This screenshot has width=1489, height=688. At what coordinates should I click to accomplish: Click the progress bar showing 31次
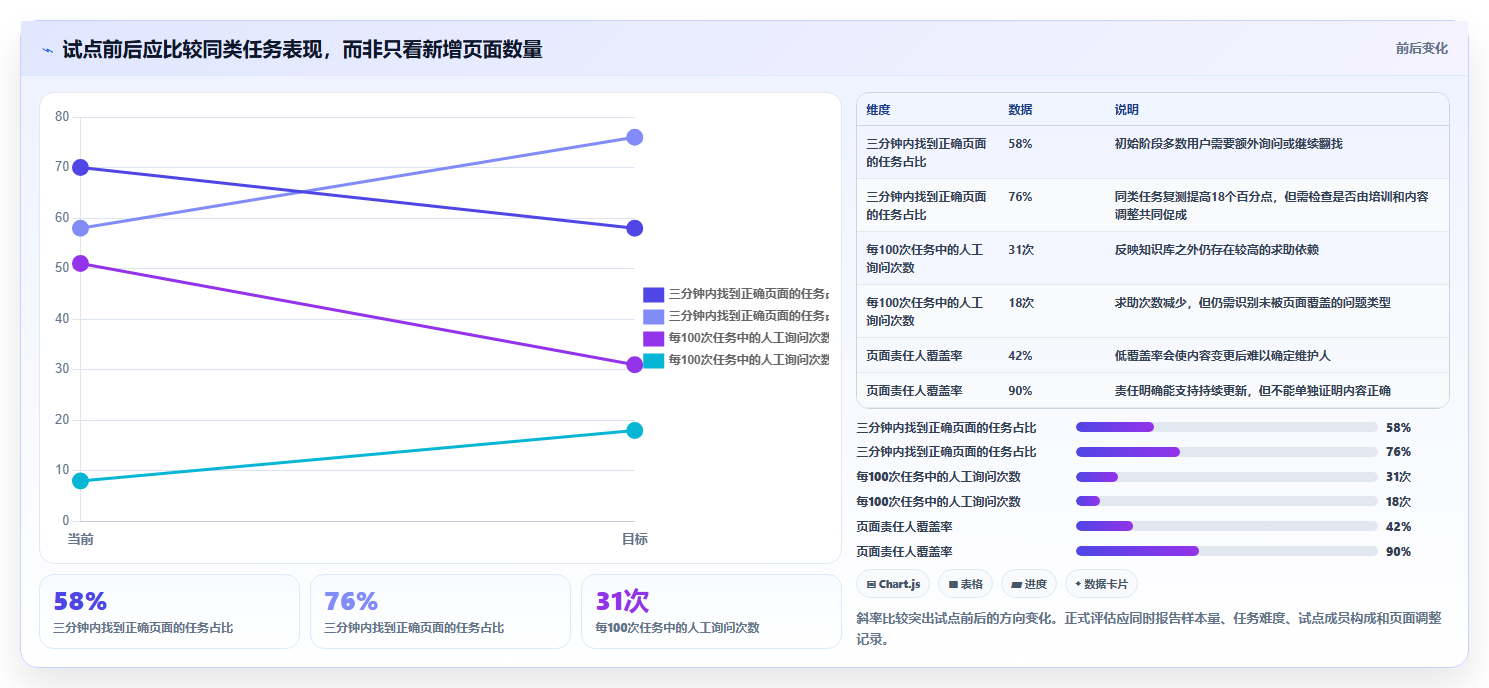(x=1226, y=477)
